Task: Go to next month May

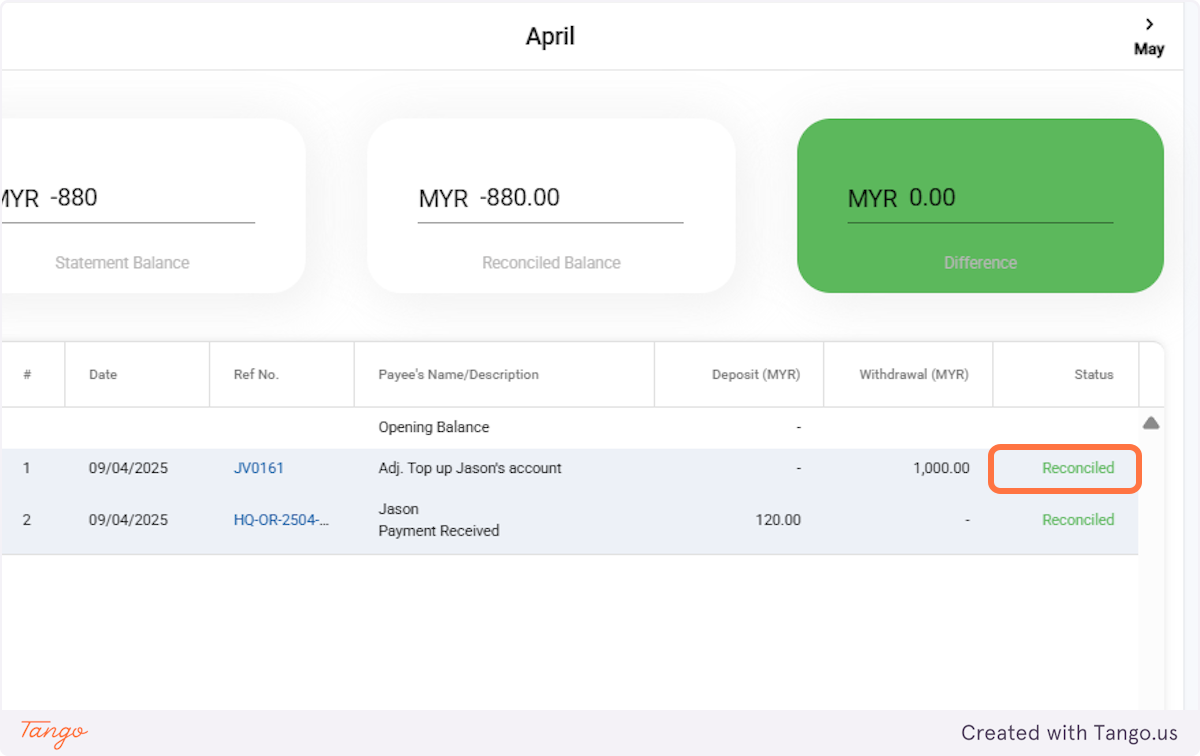Action: pos(1149,37)
